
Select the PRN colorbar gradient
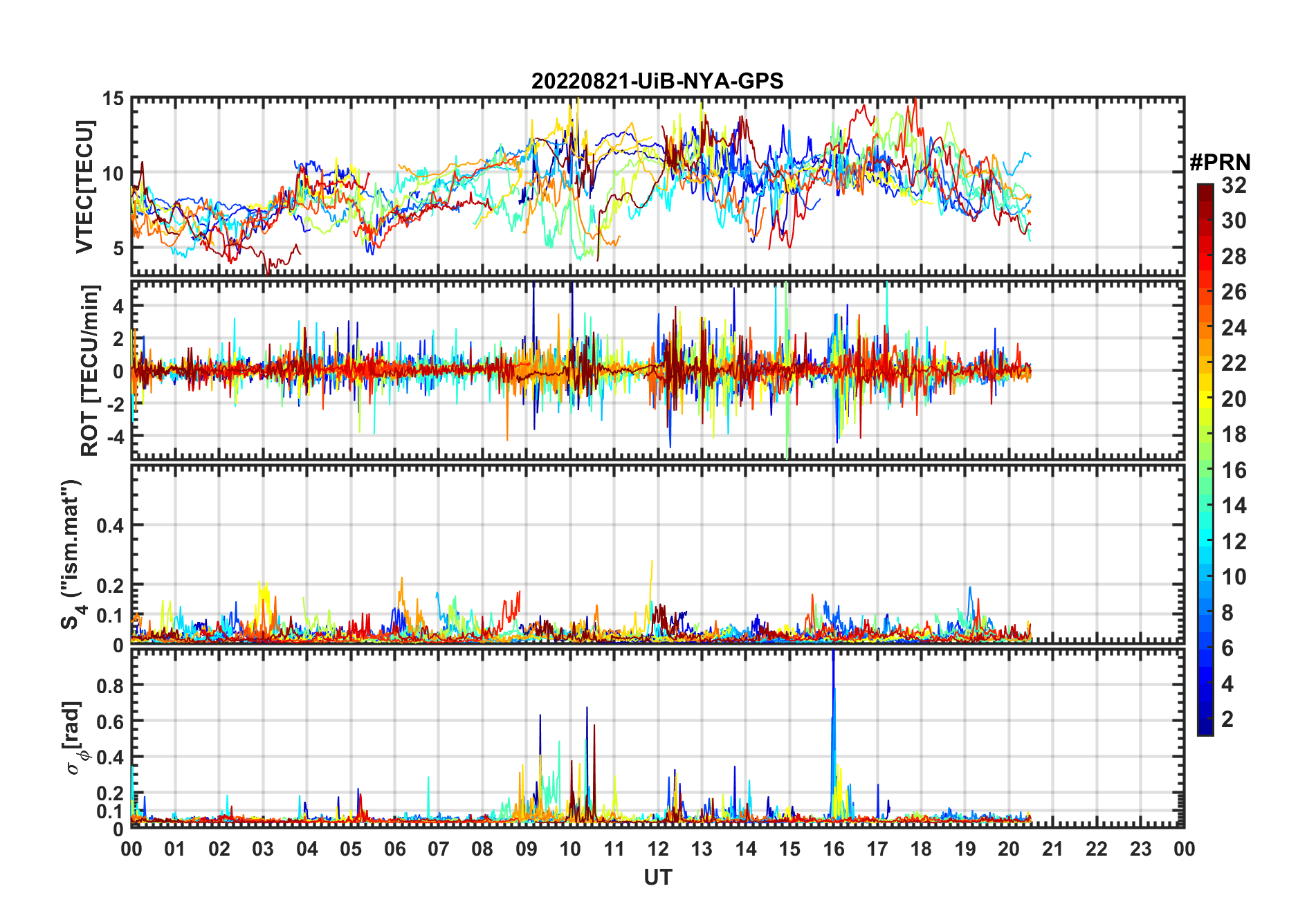pos(1205,459)
